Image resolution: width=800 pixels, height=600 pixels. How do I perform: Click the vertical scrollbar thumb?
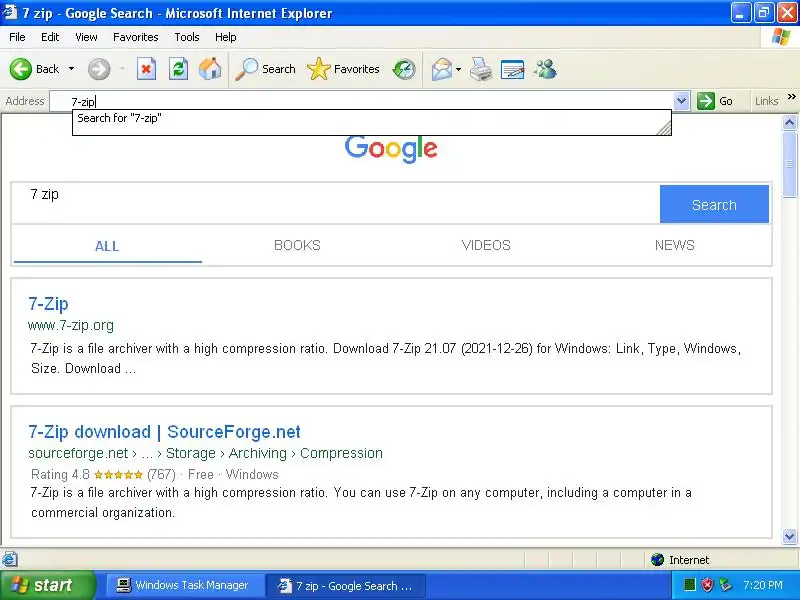tap(789, 164)
